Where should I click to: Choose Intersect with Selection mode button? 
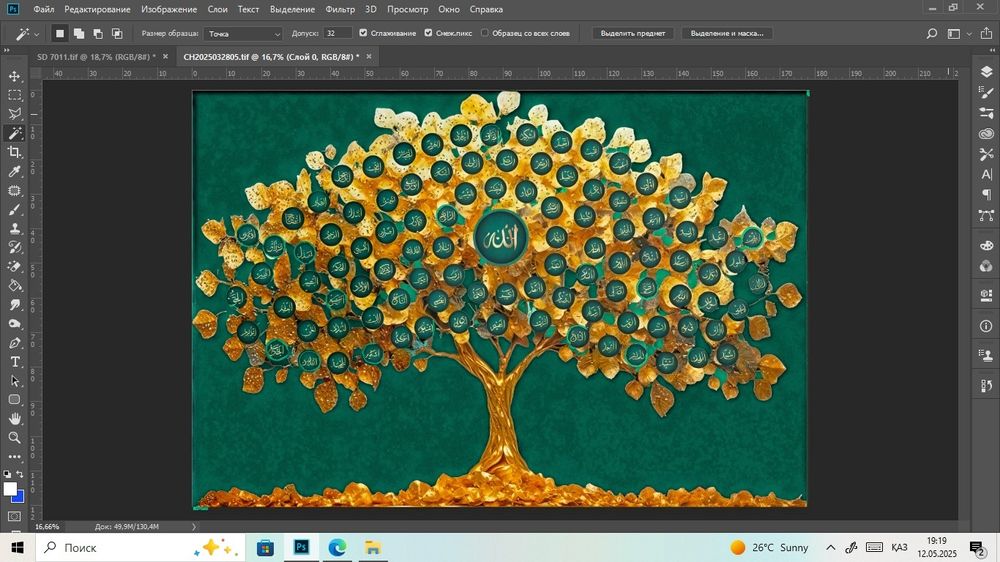pos(117,33)
